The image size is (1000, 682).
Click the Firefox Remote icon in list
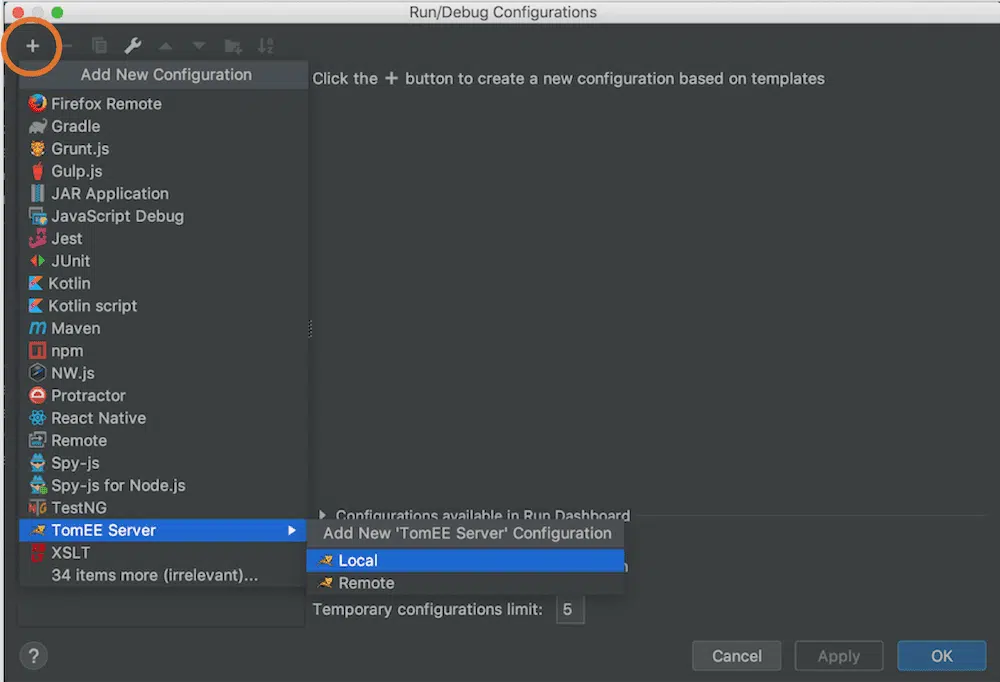pos(38,103)
